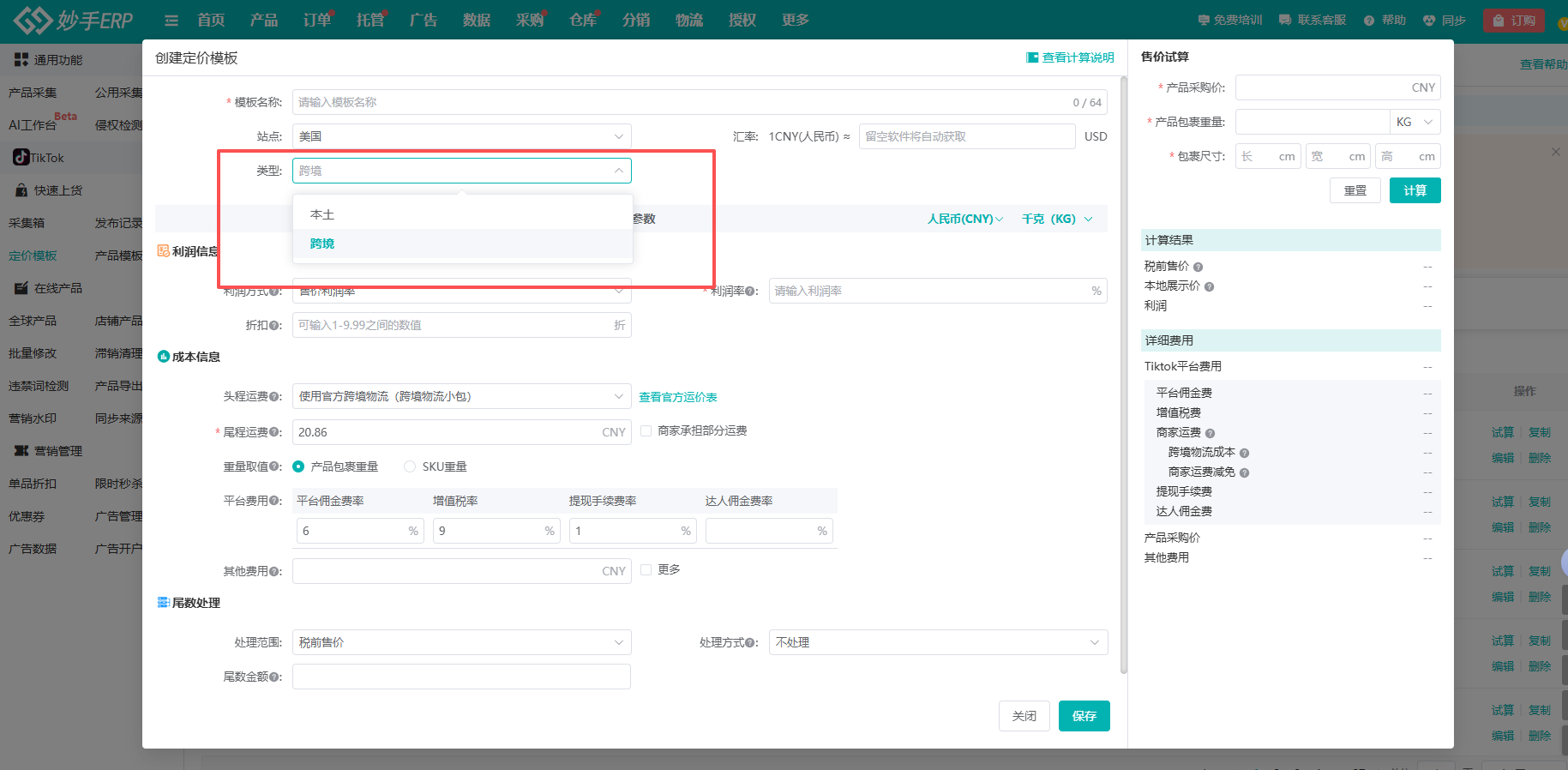Open 免费培训 in the top bar
The image size is (1568, 770).
[x=1229, y=20]
